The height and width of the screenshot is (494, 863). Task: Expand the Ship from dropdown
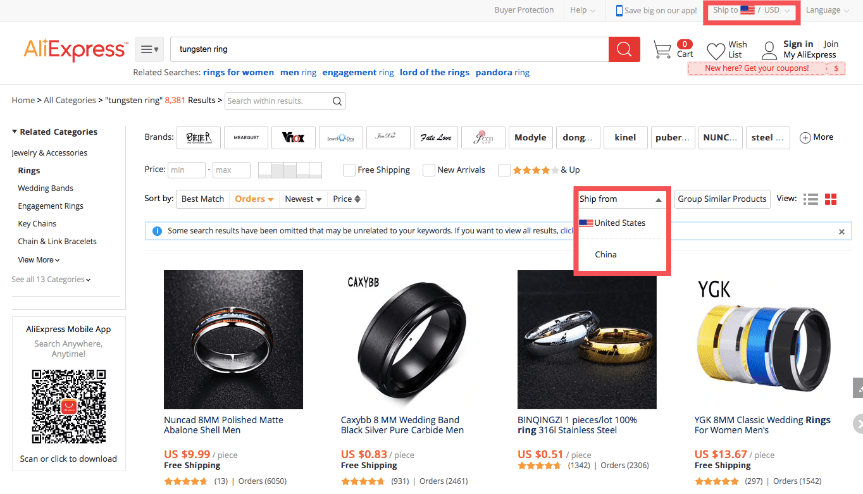point(620,199)
